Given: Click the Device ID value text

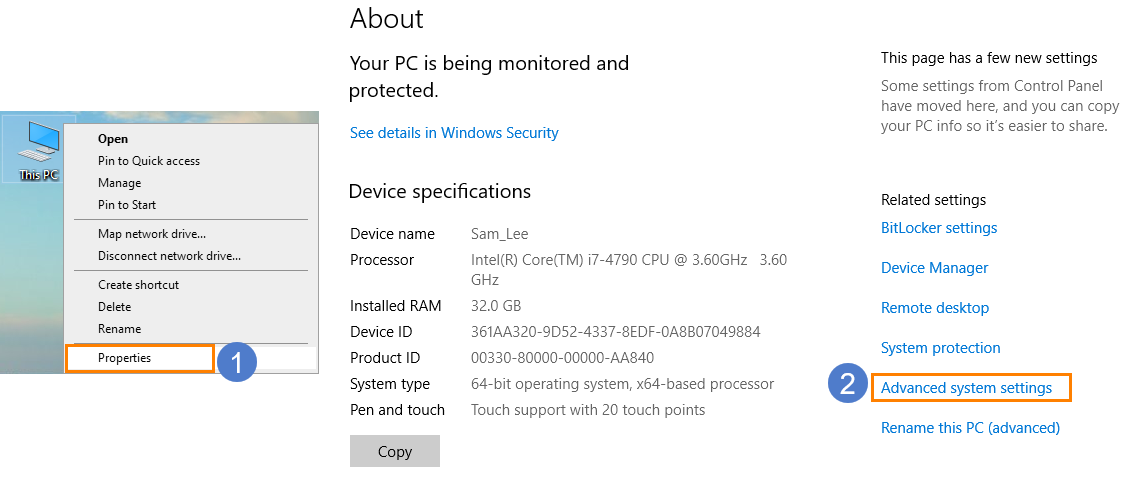Looking at the screenshot, I should click(x=615, y=332).
